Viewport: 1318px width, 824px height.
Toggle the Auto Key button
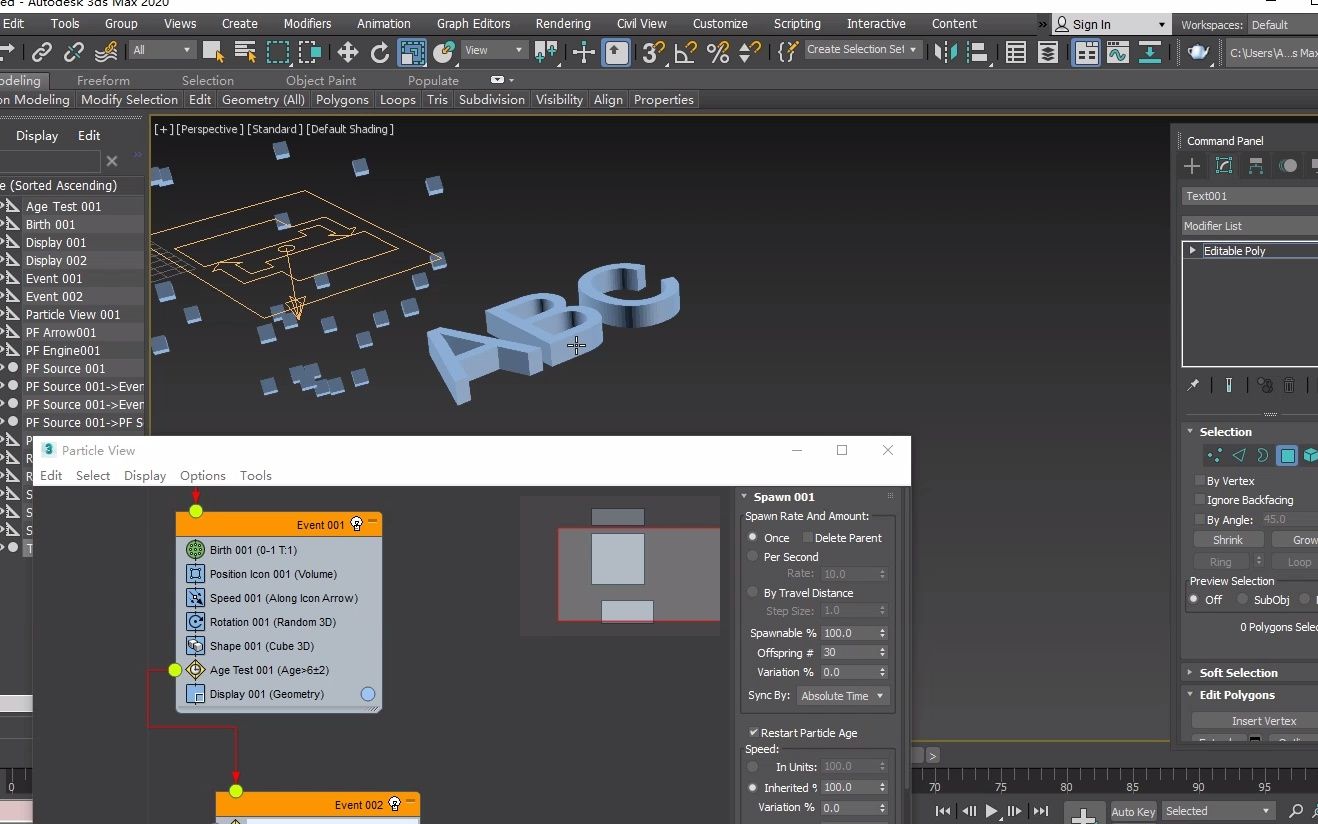1133,811
